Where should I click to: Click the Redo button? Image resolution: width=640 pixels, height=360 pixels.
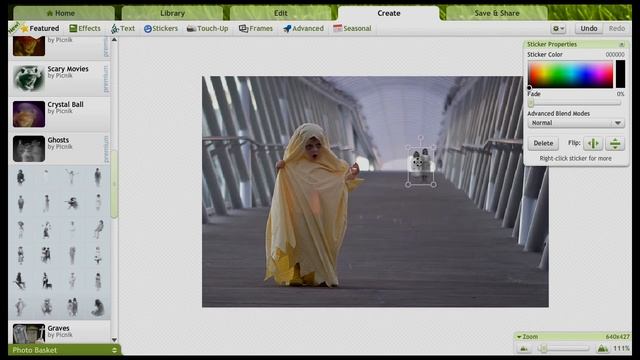[x=616, y=29]
